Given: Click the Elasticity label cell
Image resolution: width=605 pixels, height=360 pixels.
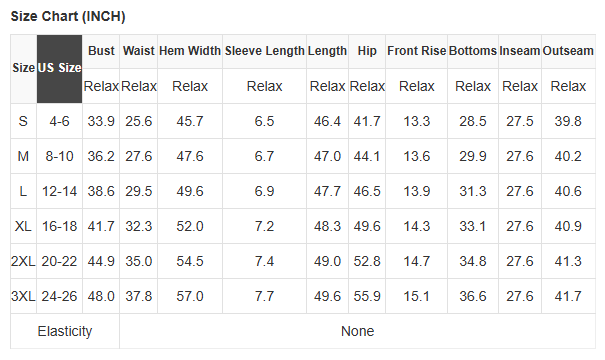Looking at the screenshot, I should coord(65,331).
